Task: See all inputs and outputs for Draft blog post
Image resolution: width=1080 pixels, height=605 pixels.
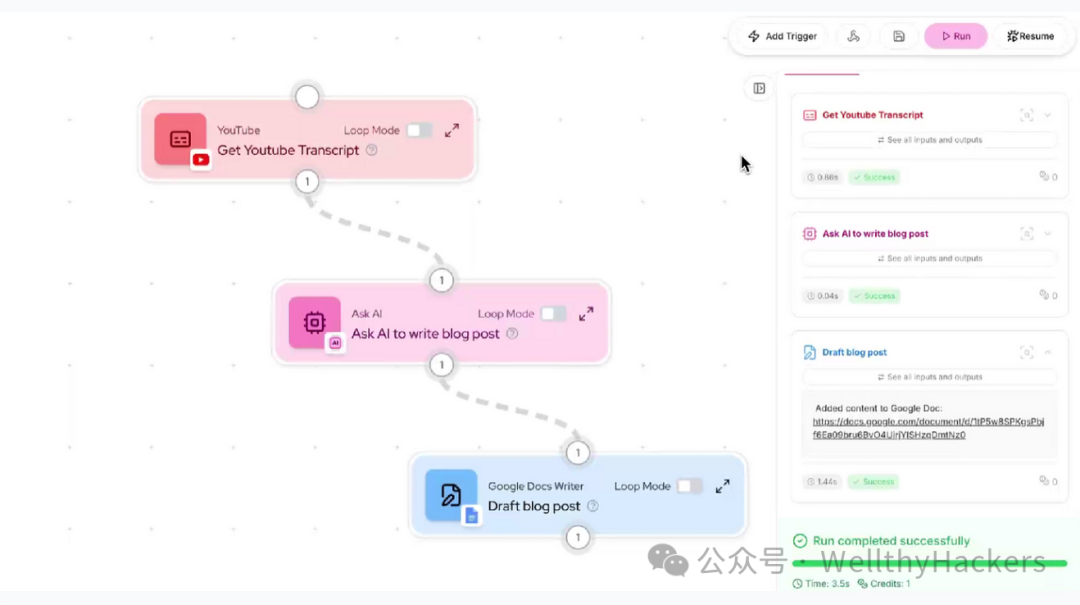Action: 930,377
